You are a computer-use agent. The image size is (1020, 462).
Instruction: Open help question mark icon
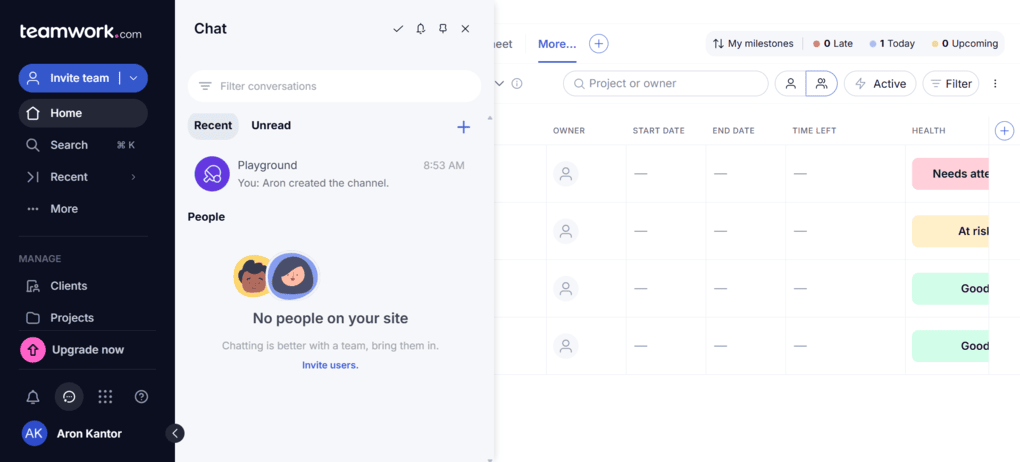[141, 397]
